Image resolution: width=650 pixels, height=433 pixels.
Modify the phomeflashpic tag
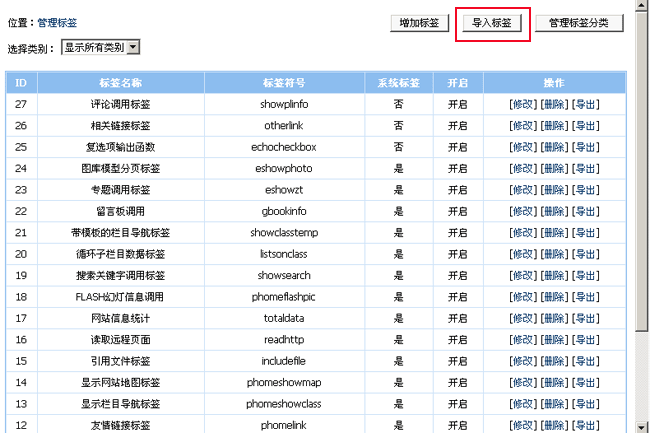pos(522,296)
